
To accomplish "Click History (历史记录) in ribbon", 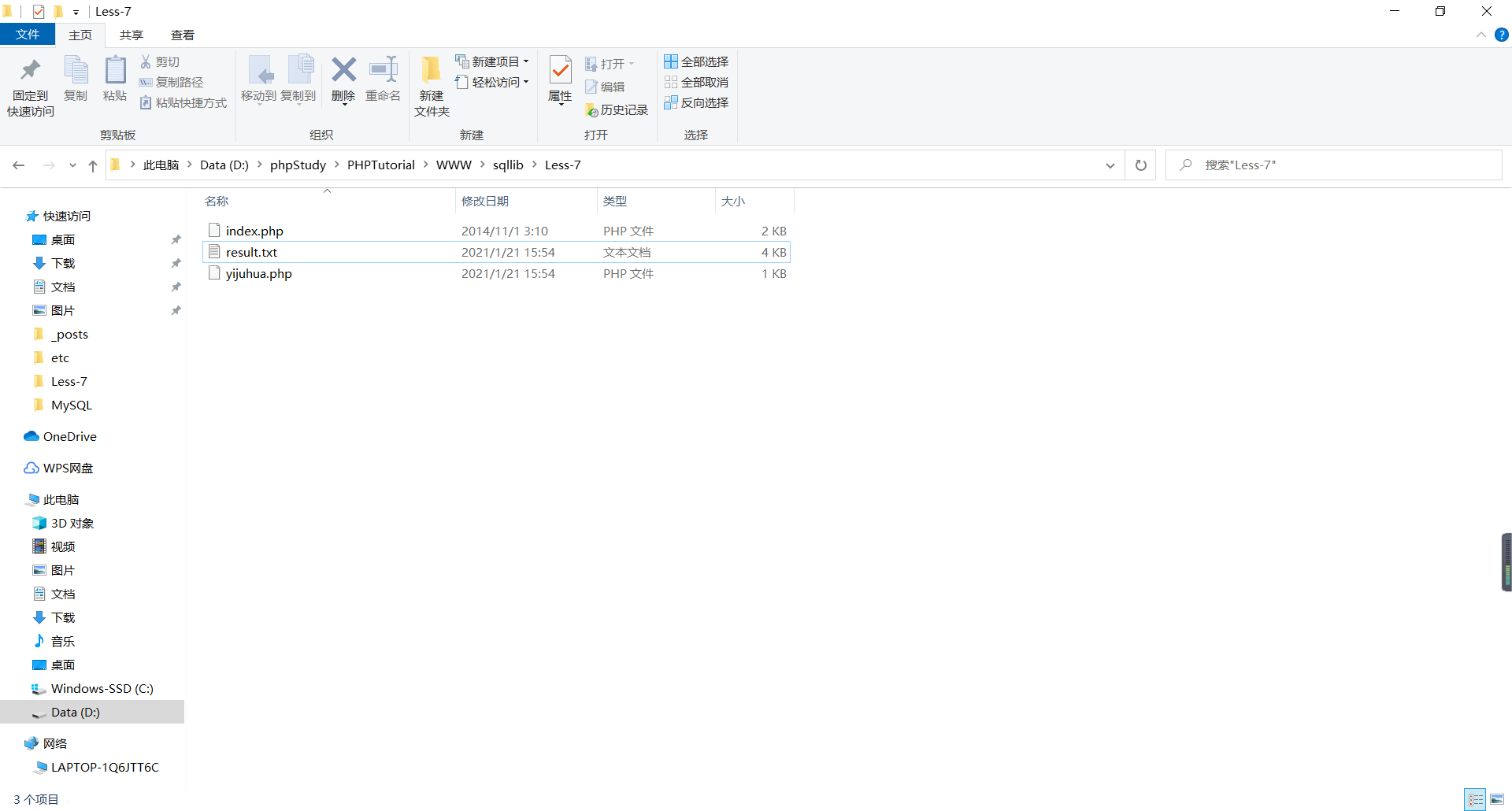I will (617, 110).
